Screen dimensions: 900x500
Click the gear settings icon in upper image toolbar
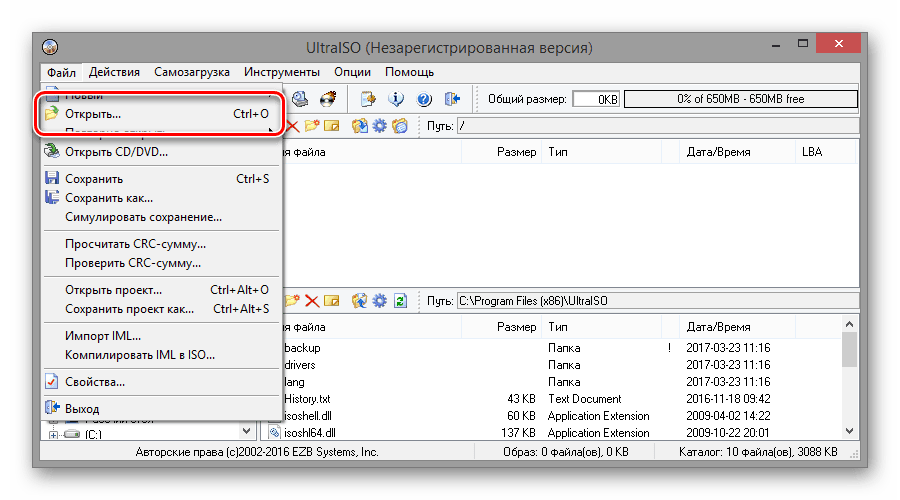(x=379, y=126)
